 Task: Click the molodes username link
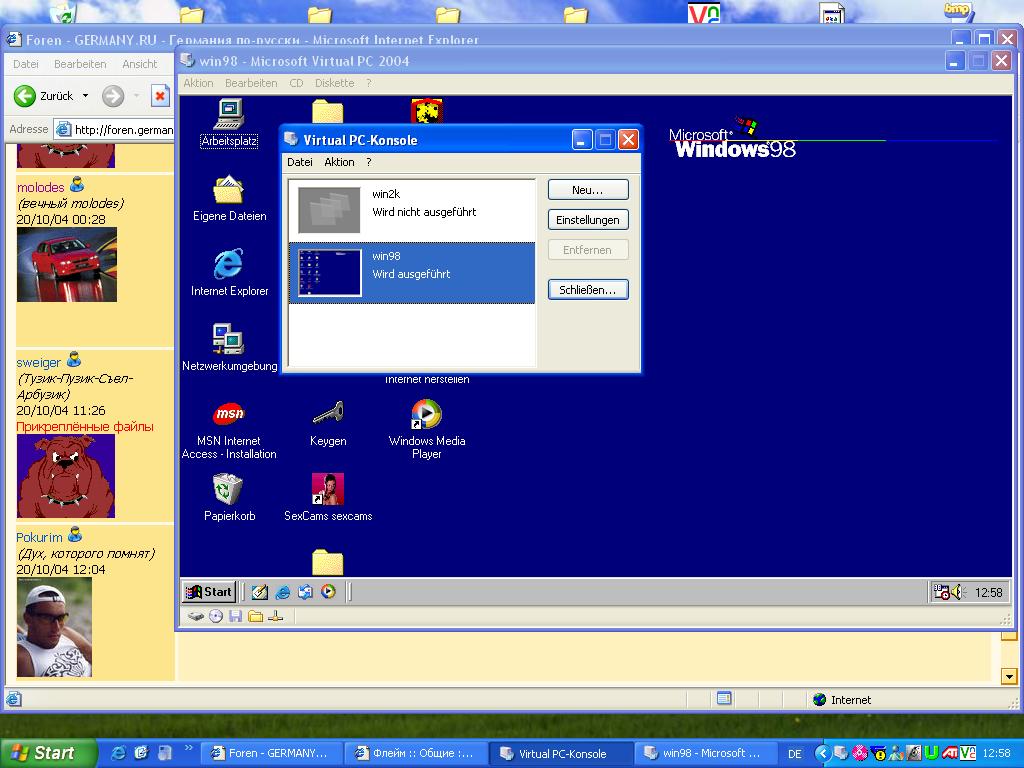[40, 187]
